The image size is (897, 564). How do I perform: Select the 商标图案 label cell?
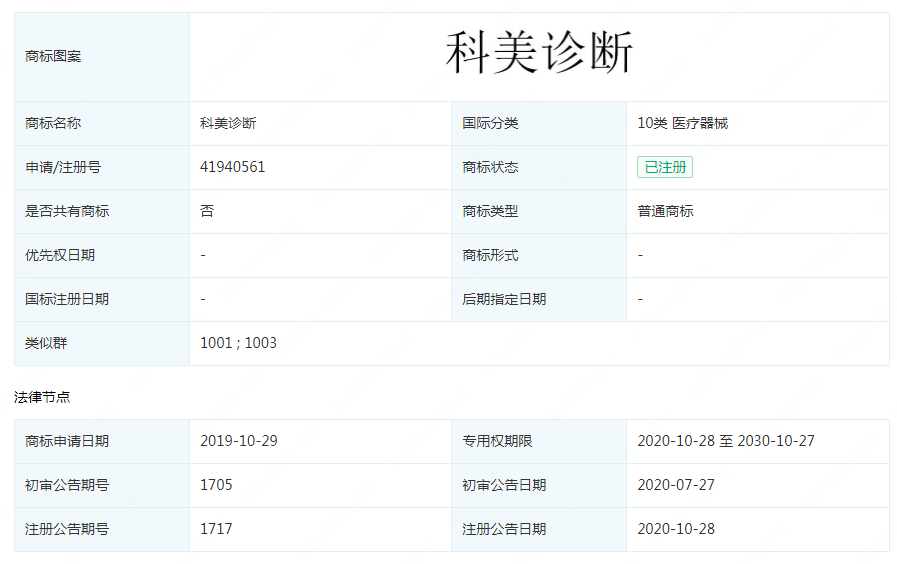[102, 57]
